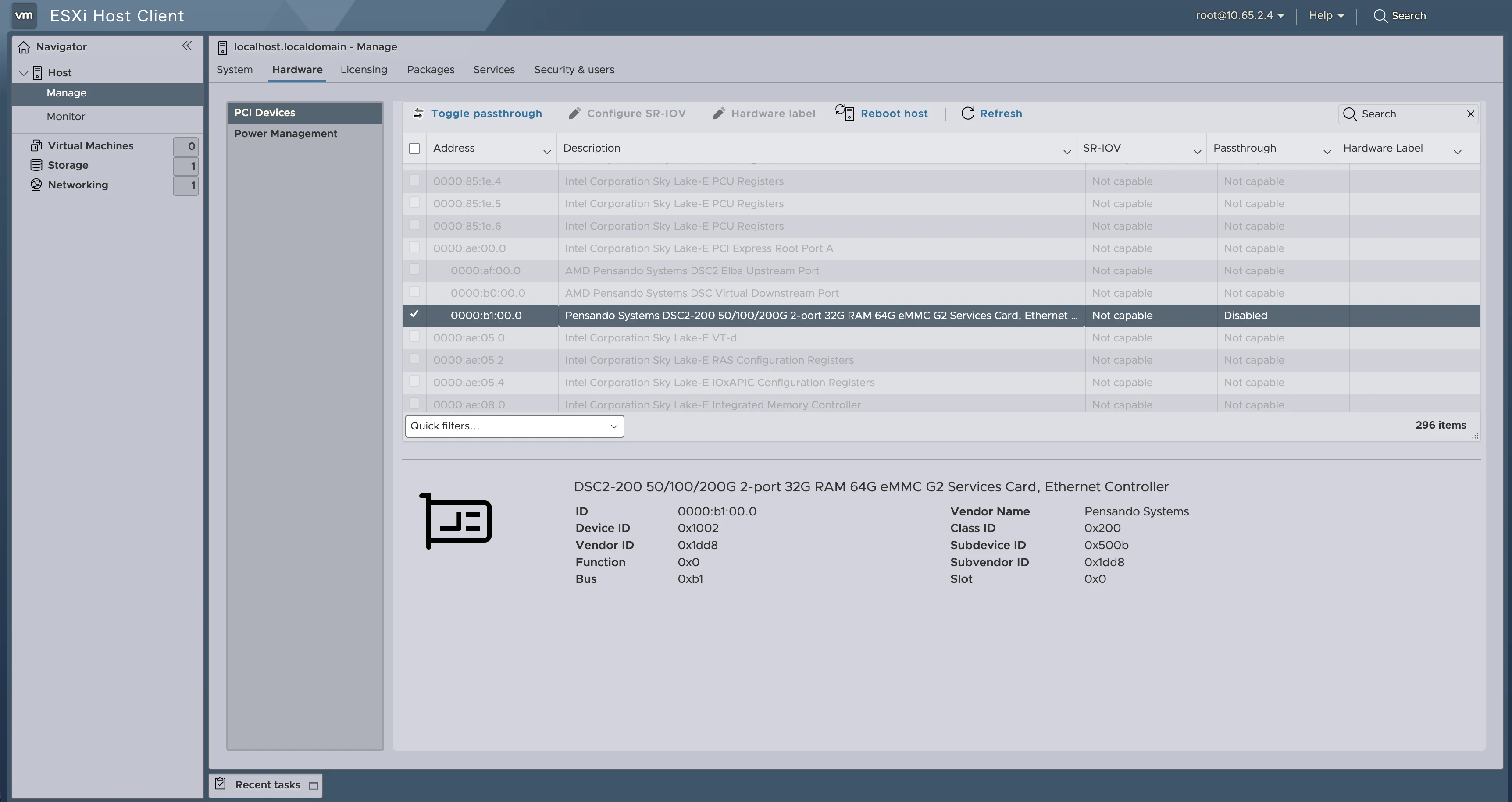This screenshot has height=802, width=1512.
Task: Open the Description column menu arrow
Action: coord(1067,152)
